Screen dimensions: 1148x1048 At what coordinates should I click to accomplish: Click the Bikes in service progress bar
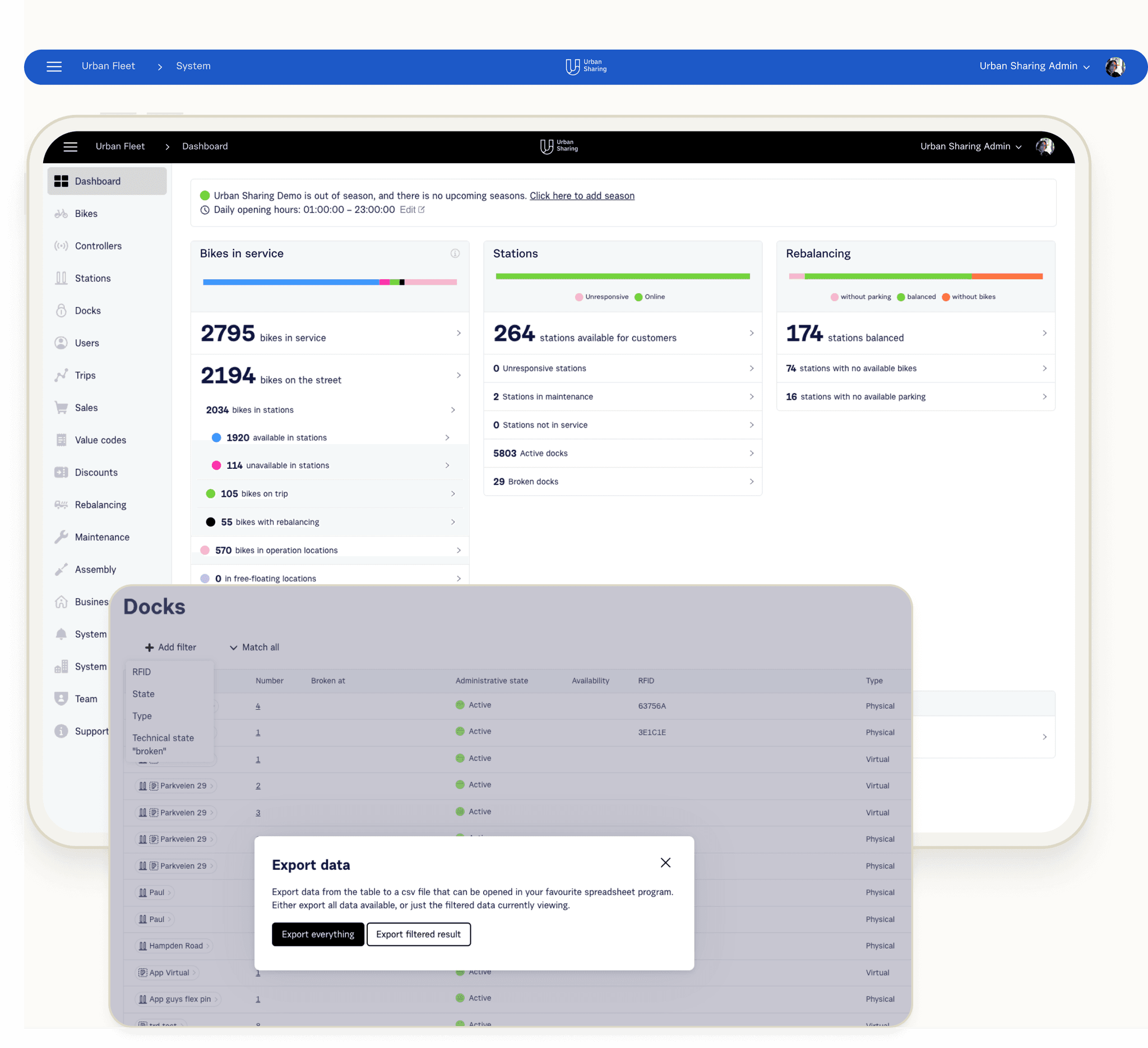coord(330,282)
